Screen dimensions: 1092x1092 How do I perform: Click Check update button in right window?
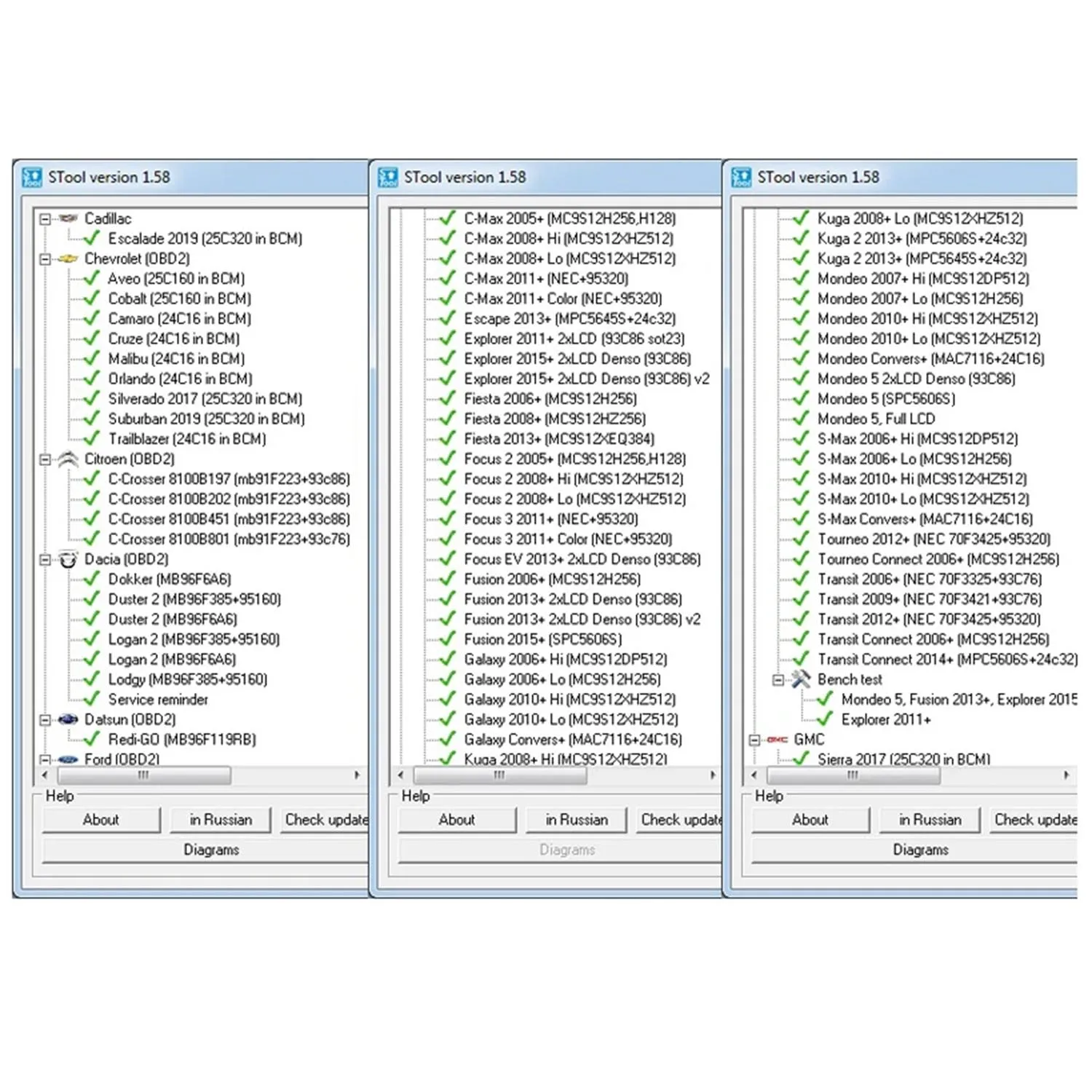click(1034, 820)
